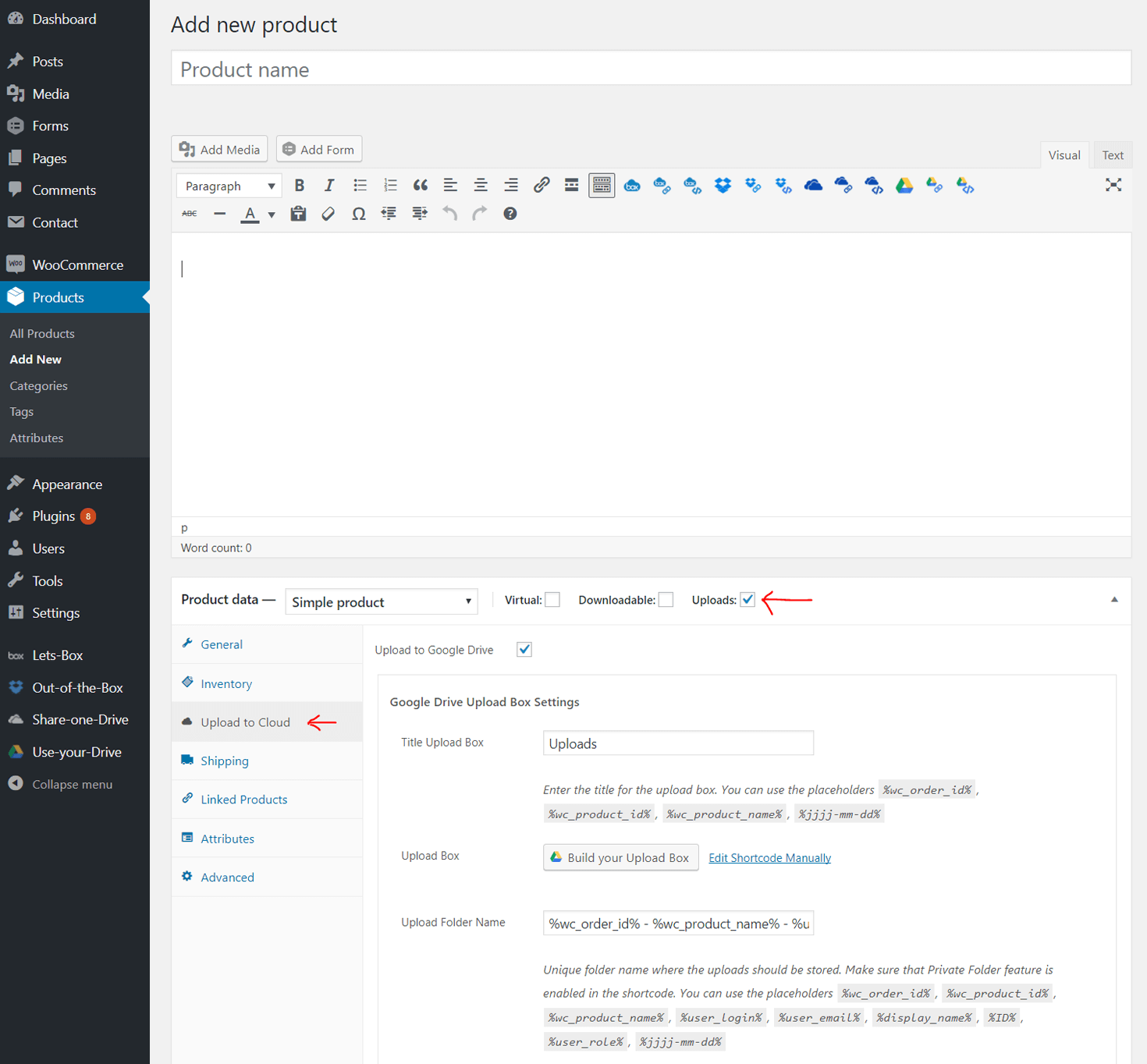Toggle Upload to Google Drive checkbox
The image size is (1147, 1064).
(524, 650)
